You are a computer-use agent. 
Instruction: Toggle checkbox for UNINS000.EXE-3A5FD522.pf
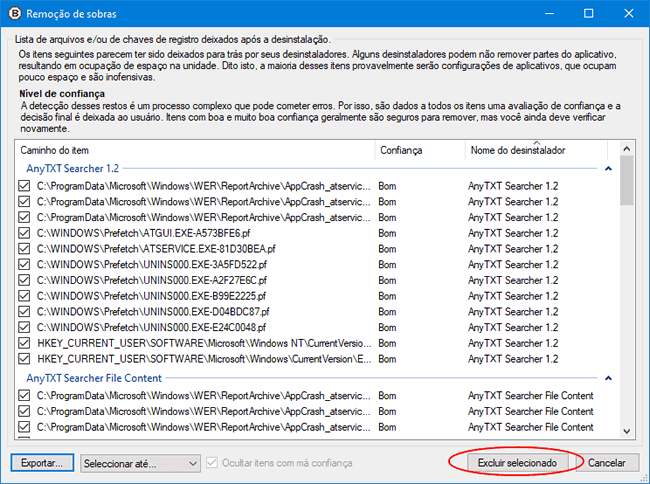tap(25, 264)
